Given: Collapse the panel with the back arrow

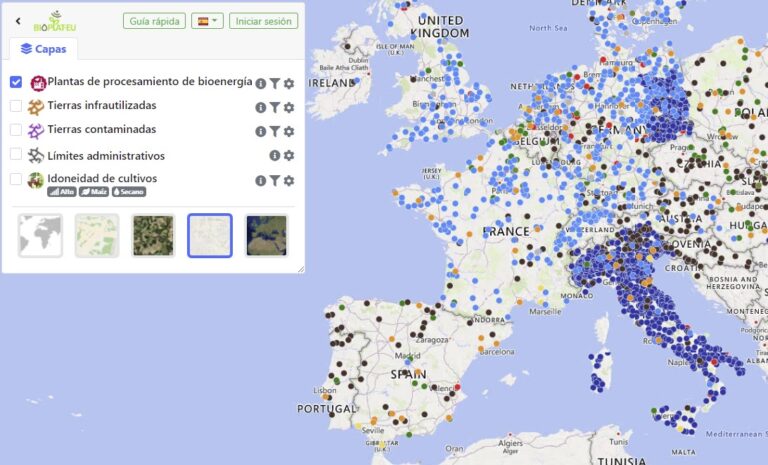Looking at the screenshot, I should (x=18, y=21).
